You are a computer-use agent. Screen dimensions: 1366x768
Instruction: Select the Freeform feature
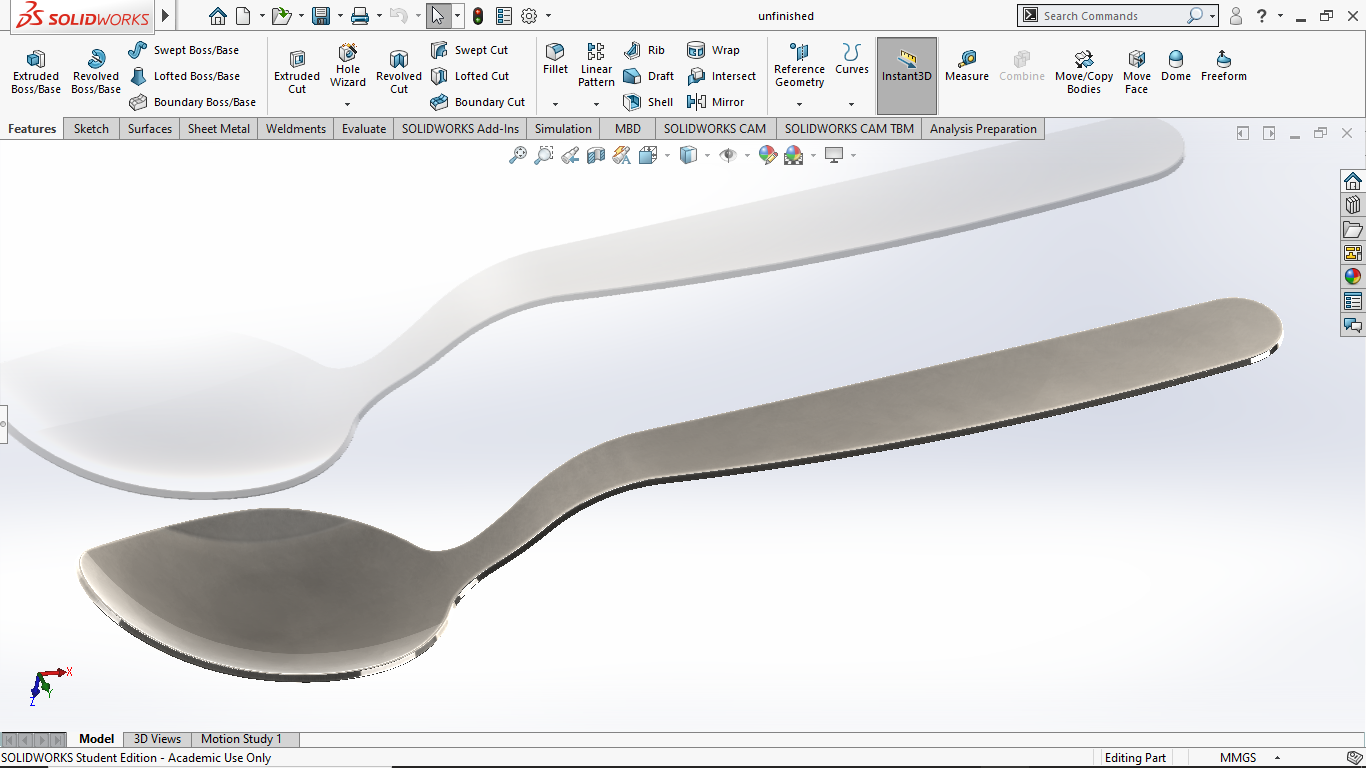point(1224,65)
